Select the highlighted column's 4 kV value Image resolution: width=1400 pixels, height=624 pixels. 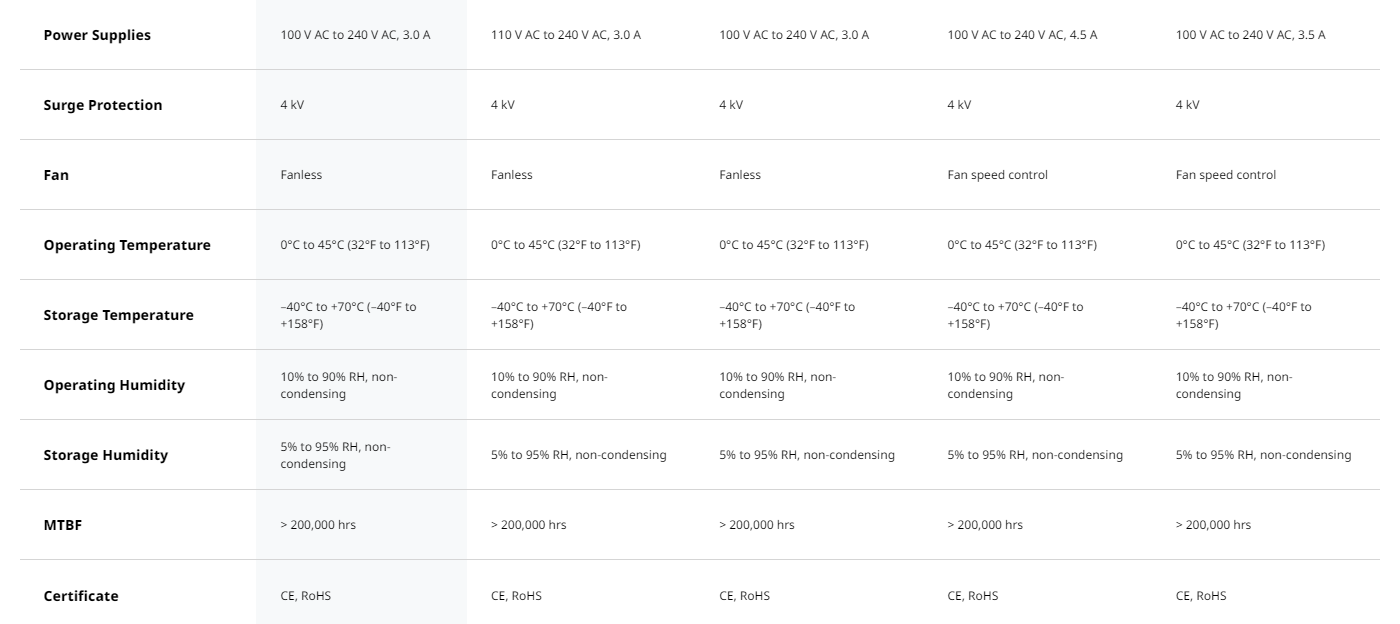click(292, 105)
